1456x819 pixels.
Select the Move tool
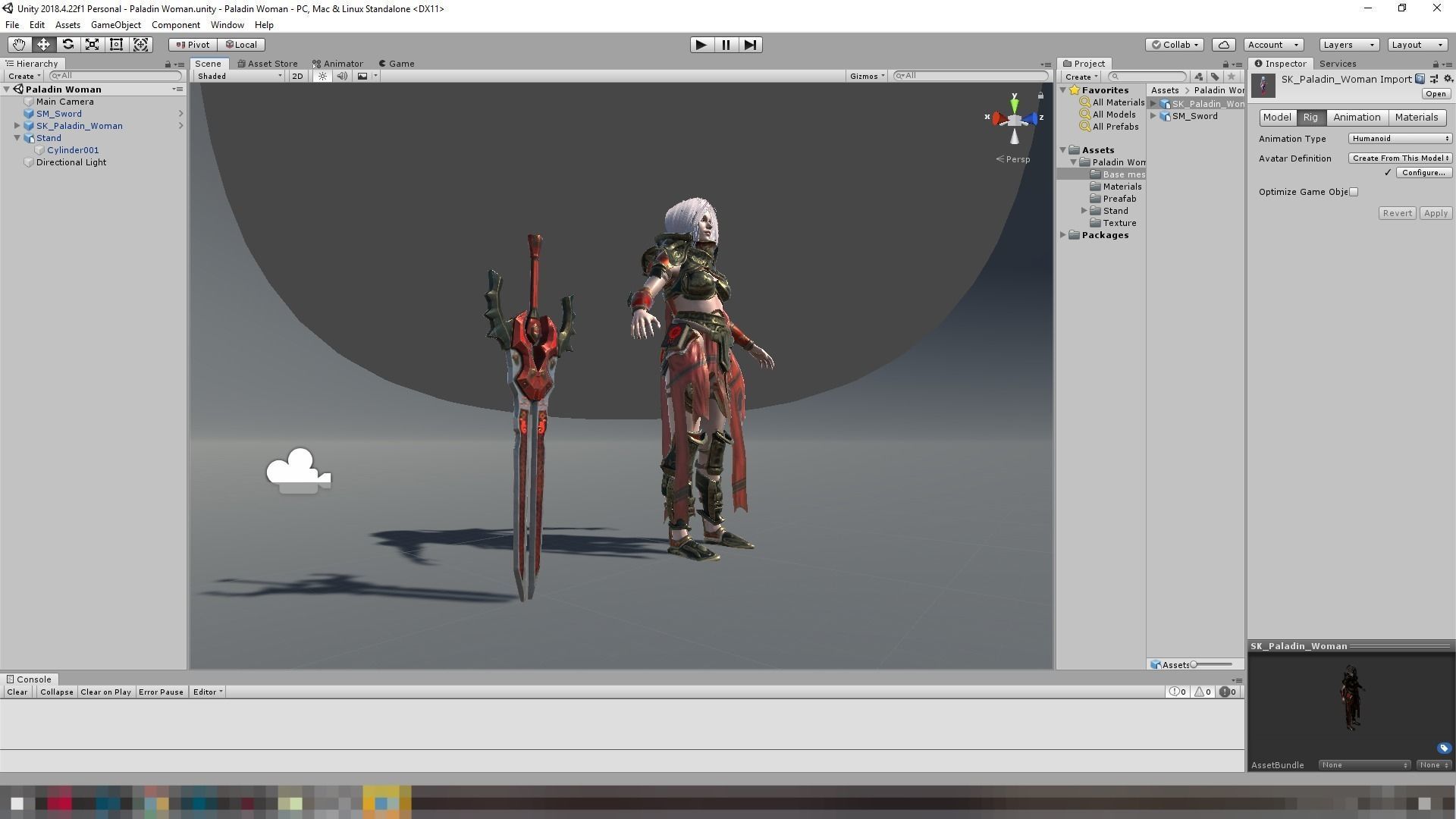point(43,44)
